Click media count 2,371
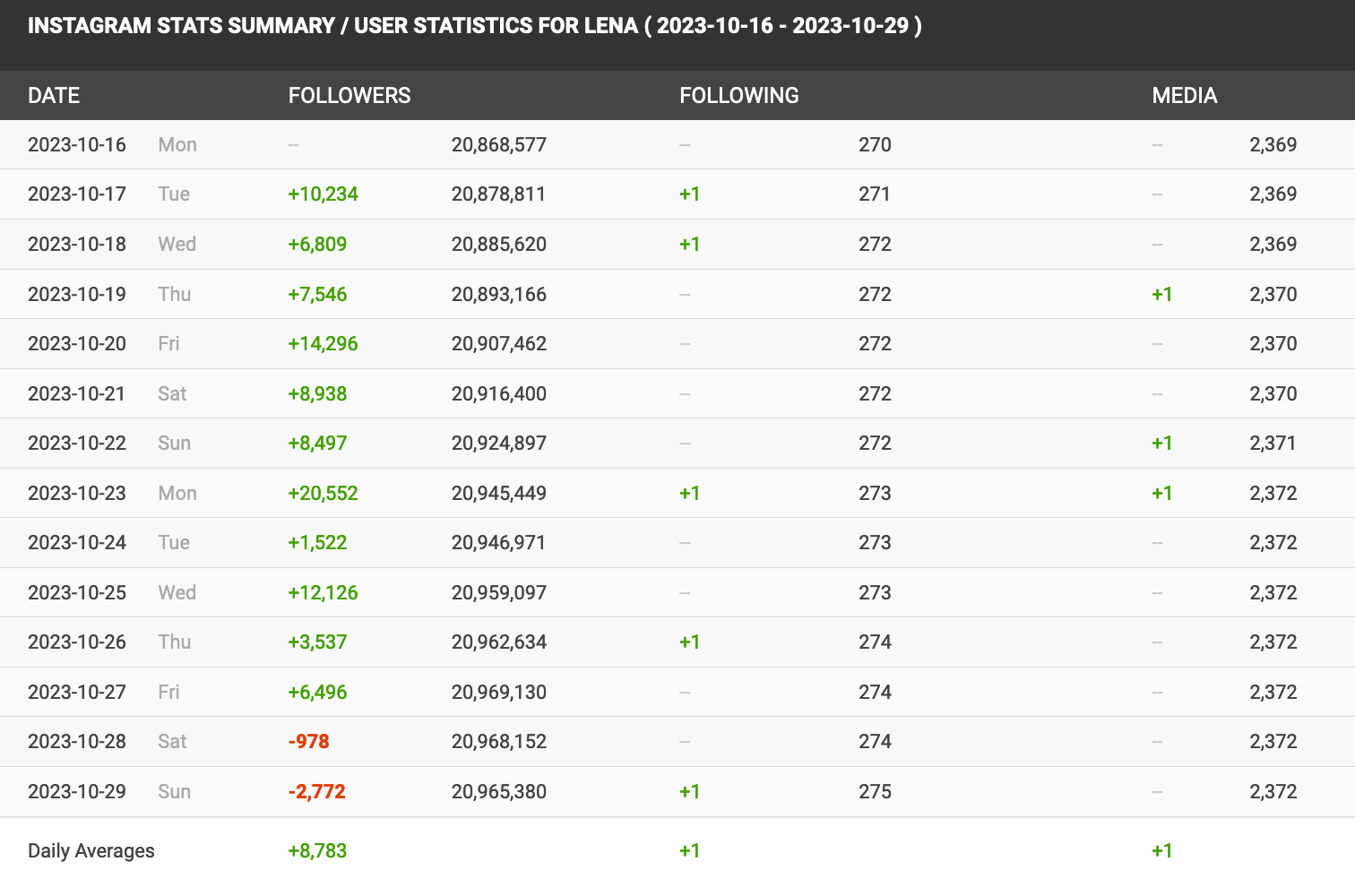The image size is (1355, 896). [x=1273, y=444]
